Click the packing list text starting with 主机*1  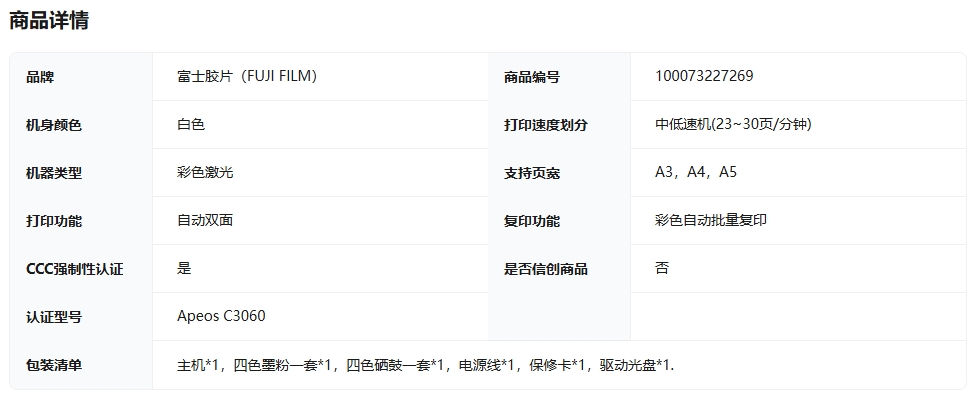[x=425, y=365]
